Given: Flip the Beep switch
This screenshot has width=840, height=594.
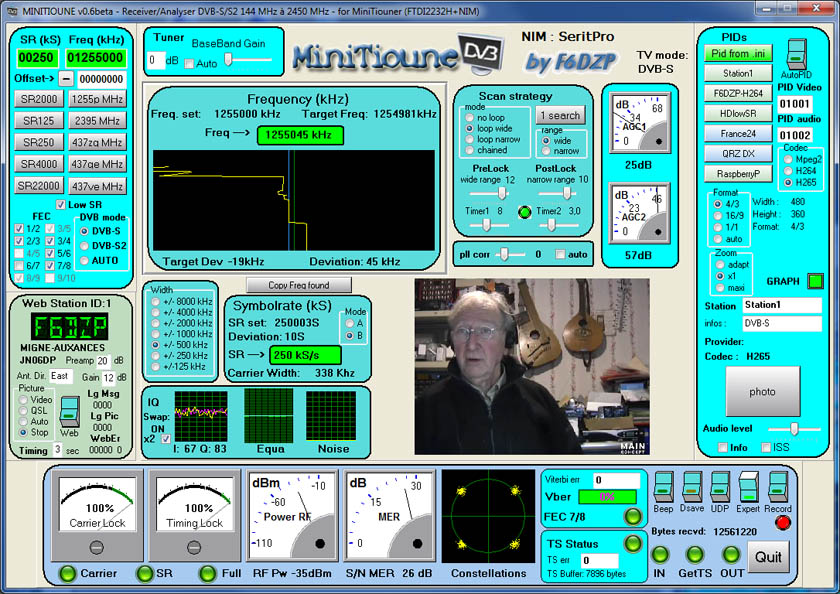Looking at the screenshot, I should (x=663, y=485).
